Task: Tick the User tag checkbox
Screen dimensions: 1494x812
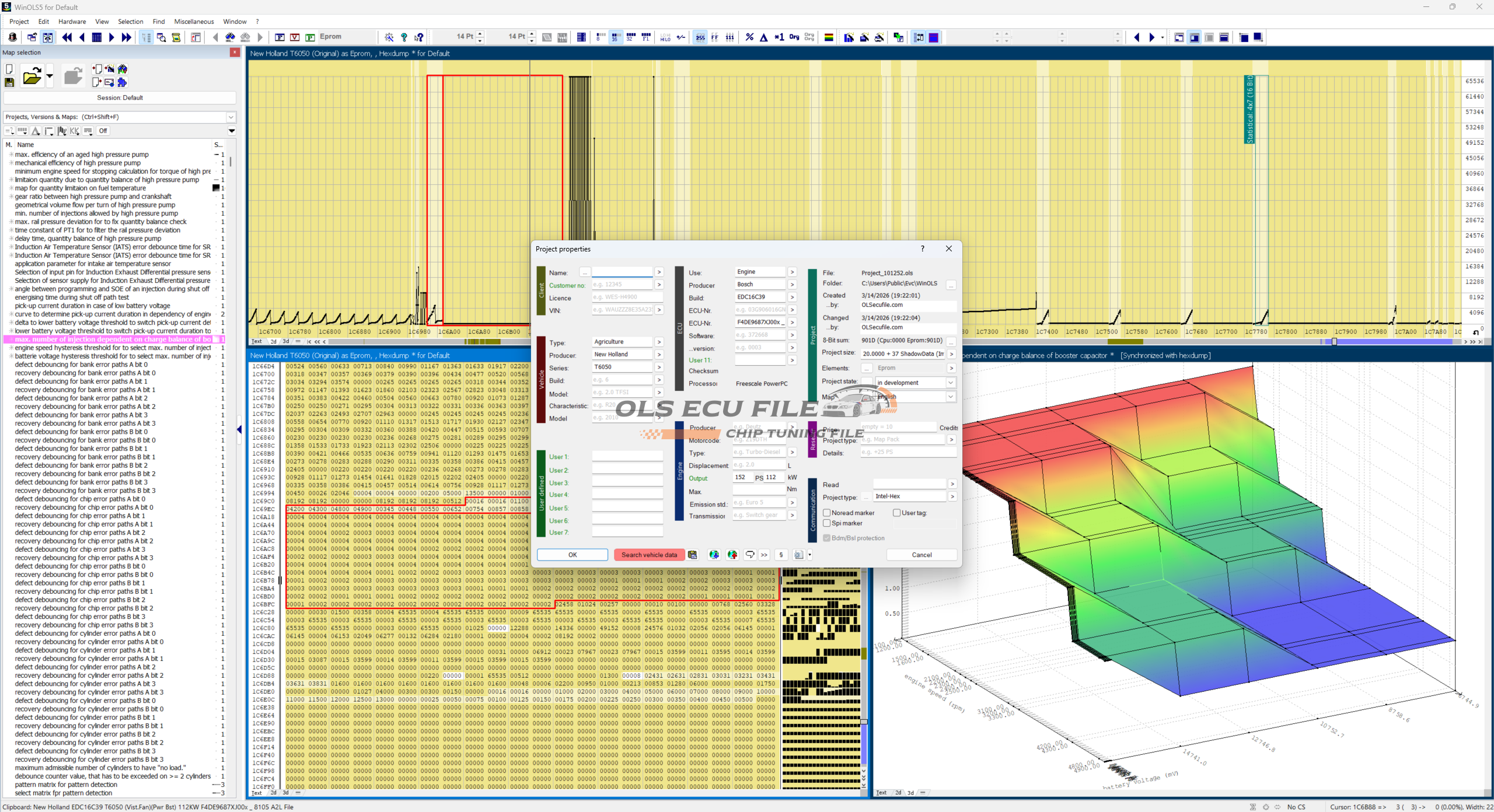Action: click(897, 513)
